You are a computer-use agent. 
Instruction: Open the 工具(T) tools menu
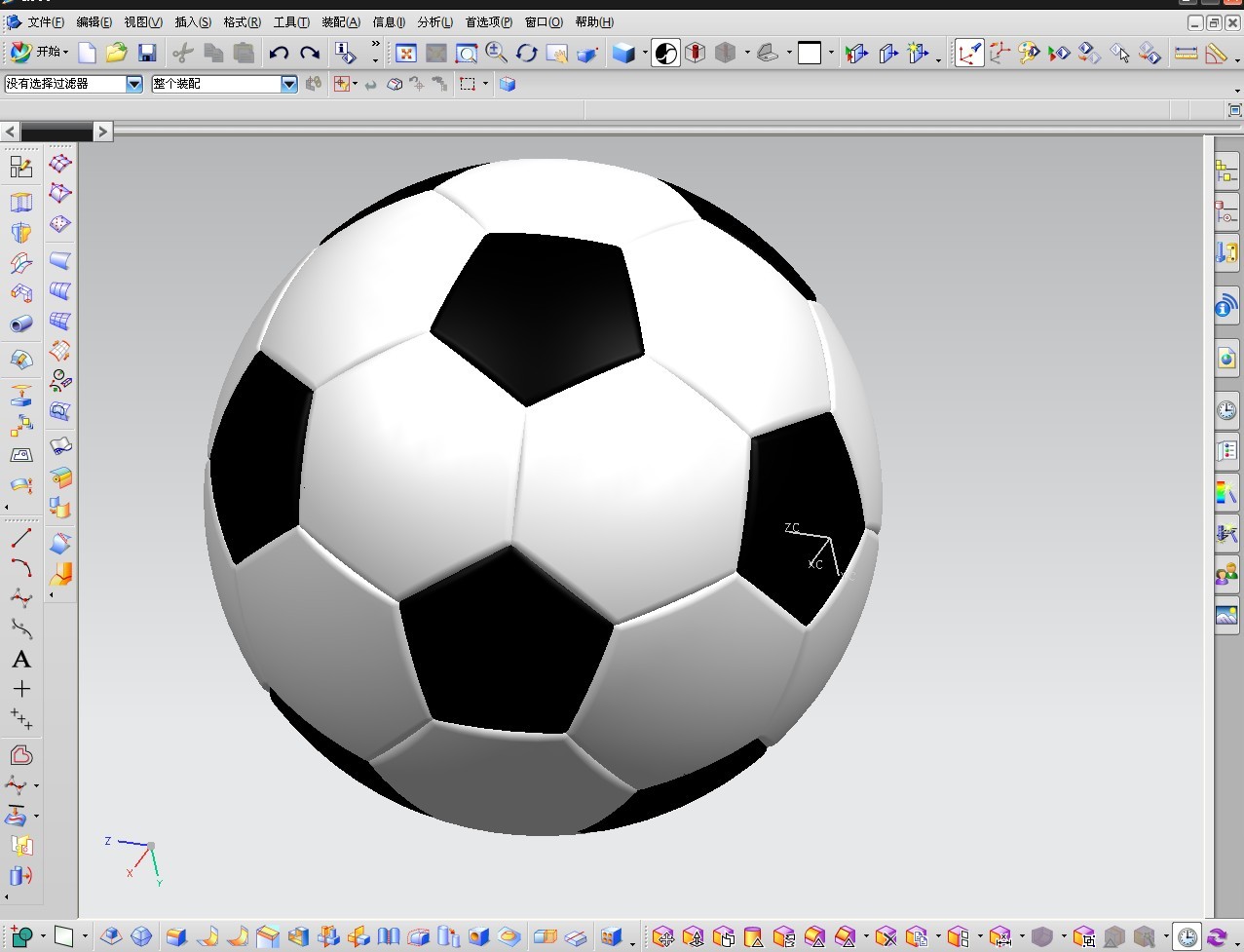coord(291,21)
